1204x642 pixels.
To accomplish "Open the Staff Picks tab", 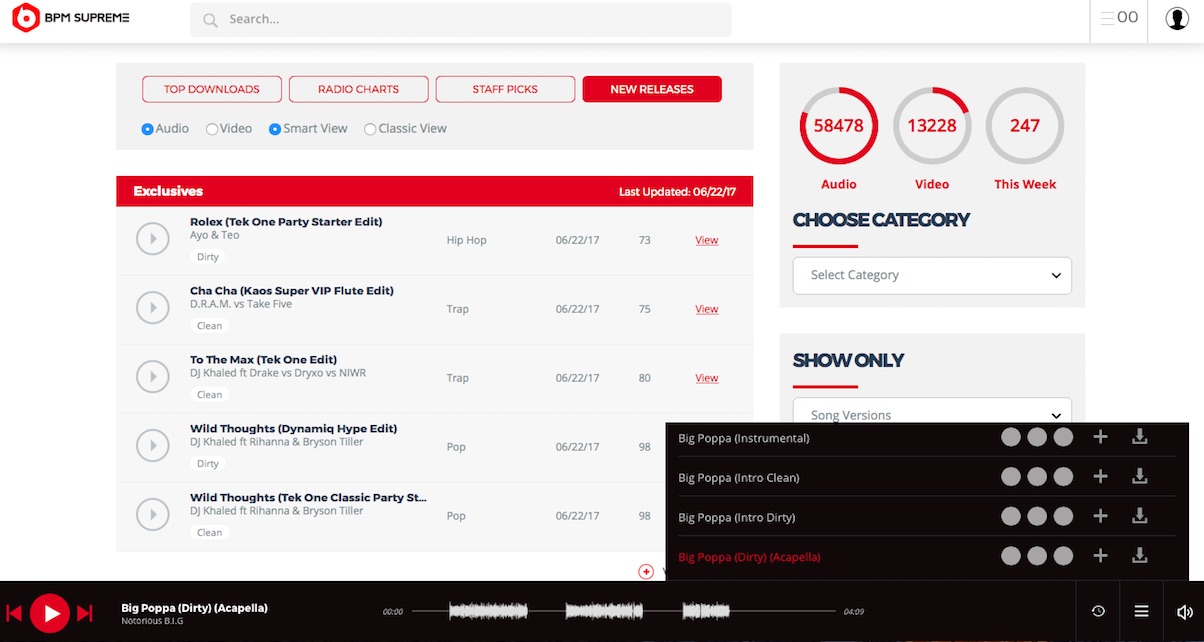I will coord(505,89).
